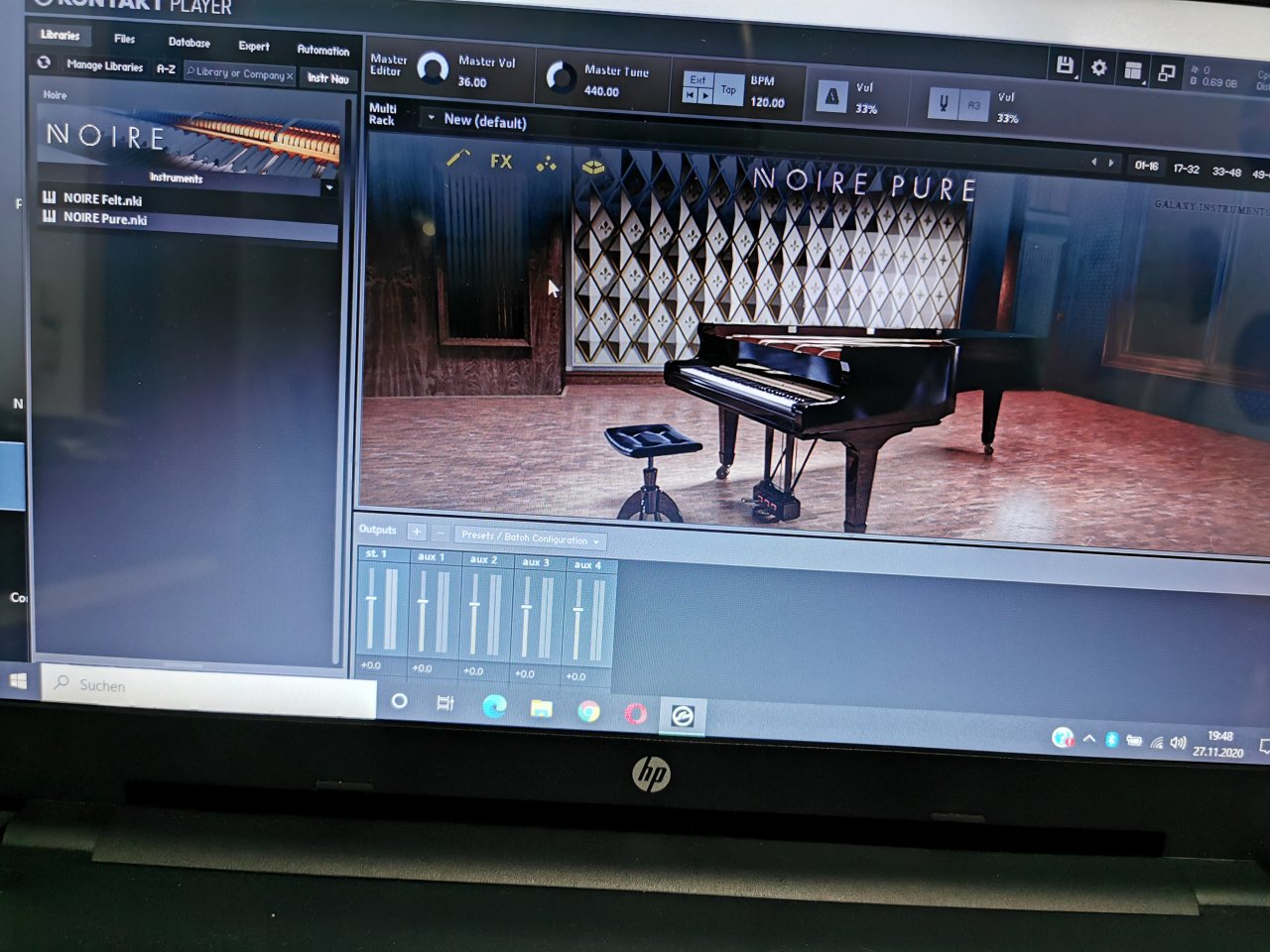
Task: Toggle the Instr Nav button
Action: coord(327,77)
